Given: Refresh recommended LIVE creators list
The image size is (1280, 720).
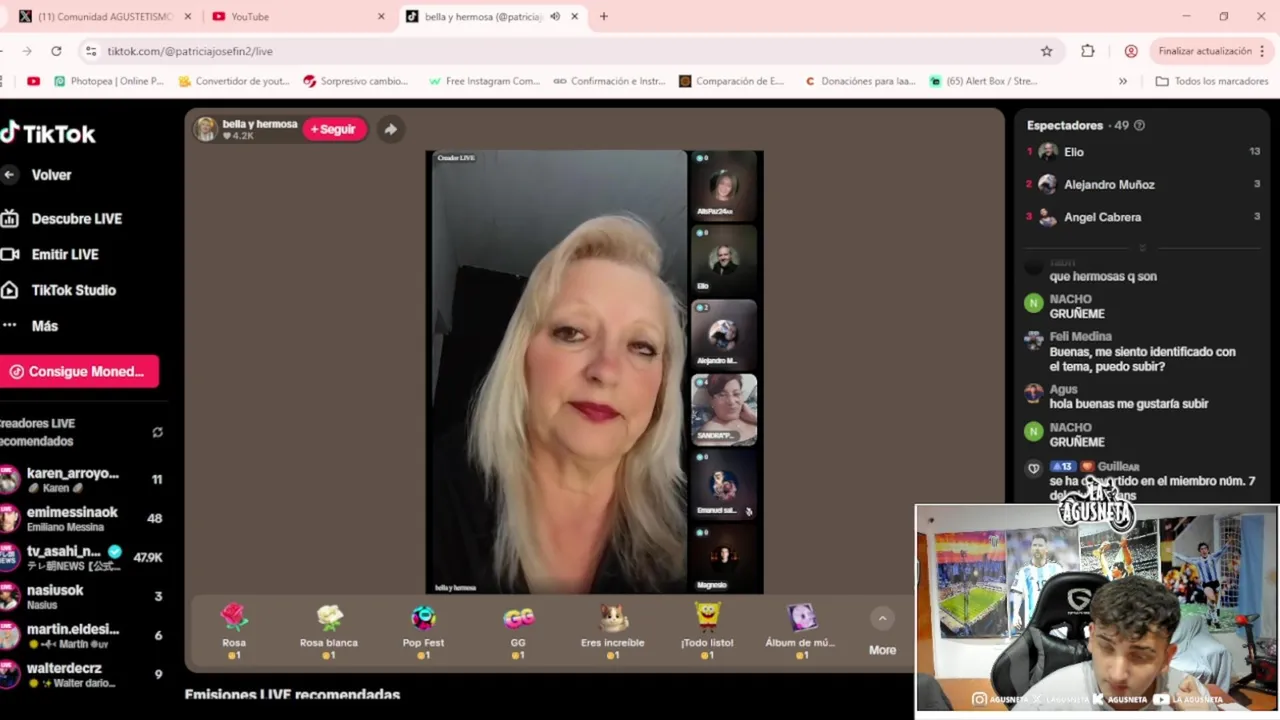Looking at the screenshot, I should (157, 432).
